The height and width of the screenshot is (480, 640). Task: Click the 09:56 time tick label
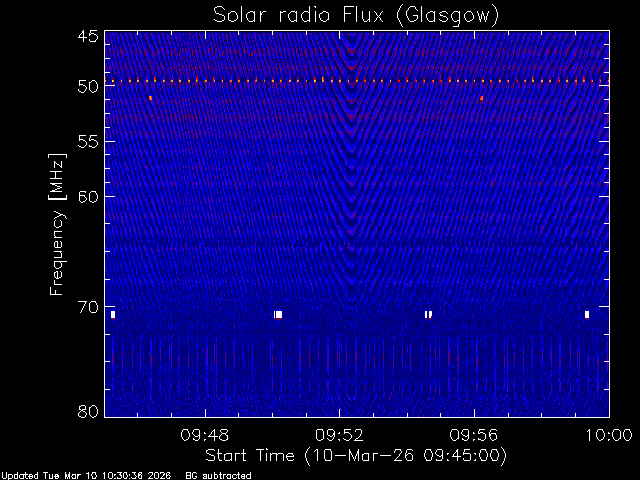pyautogui.click(x=473, y=435)
